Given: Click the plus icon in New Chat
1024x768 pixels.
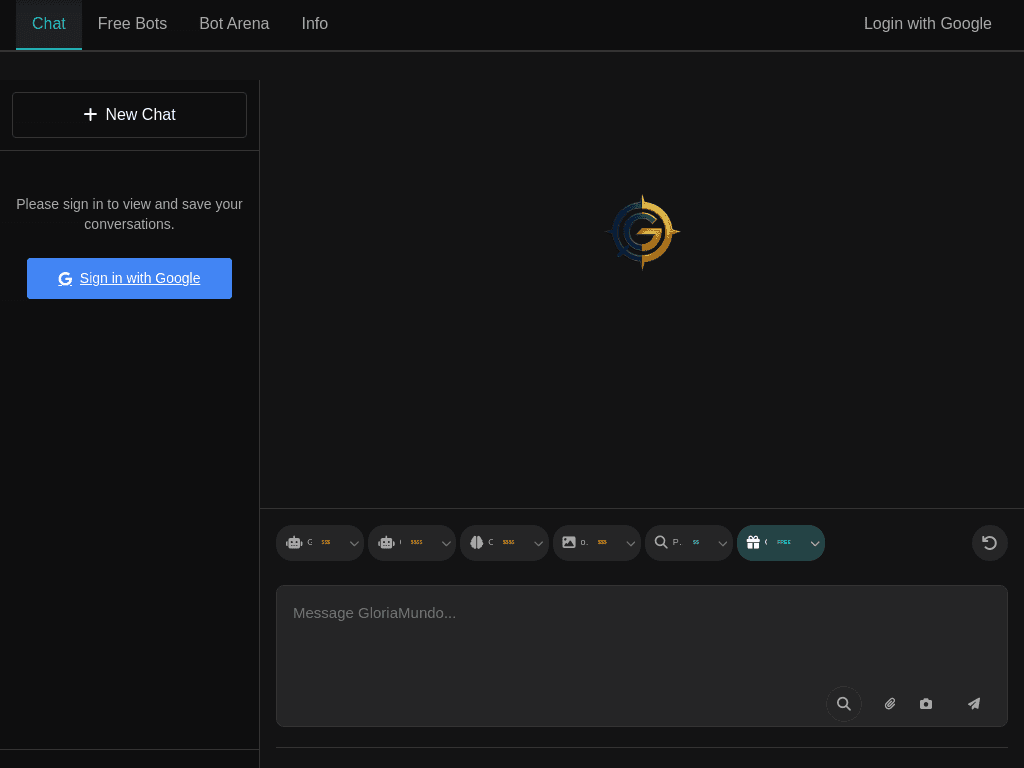Looking at the screenshot, I should pos(90,114).
